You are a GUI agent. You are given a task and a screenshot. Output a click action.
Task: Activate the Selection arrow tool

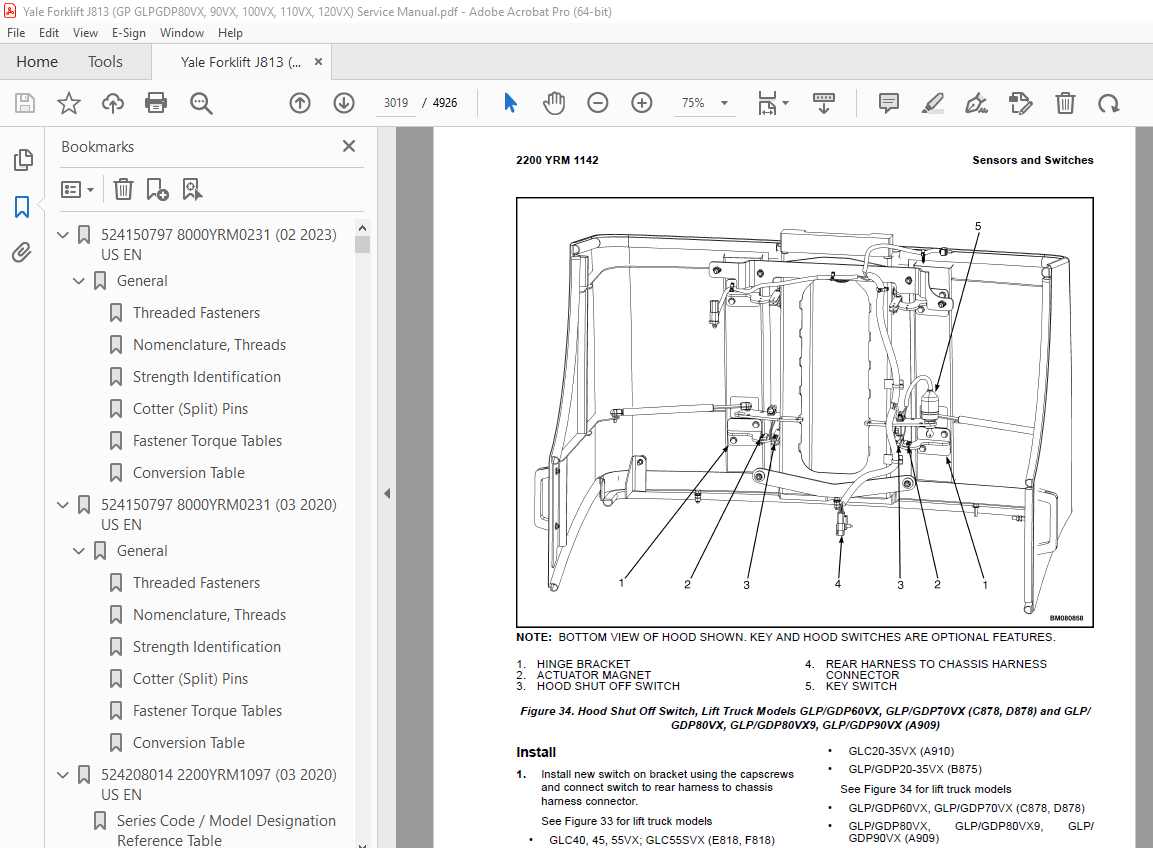[510, 103]
